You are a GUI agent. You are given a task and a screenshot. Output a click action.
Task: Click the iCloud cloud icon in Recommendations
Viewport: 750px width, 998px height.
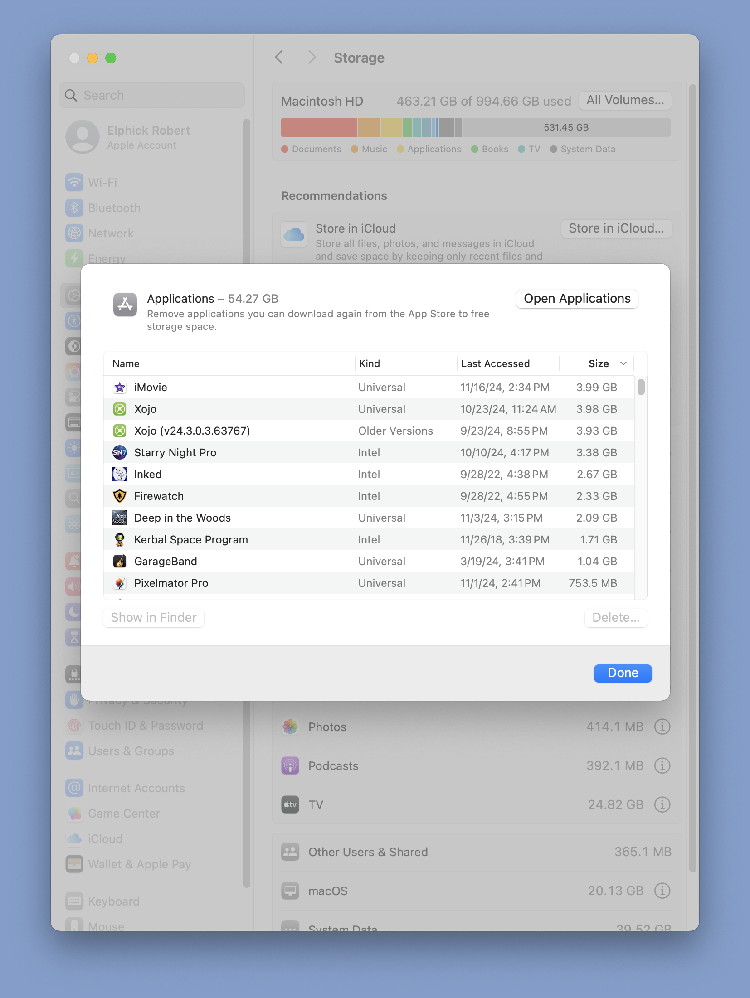pos(294,235)
